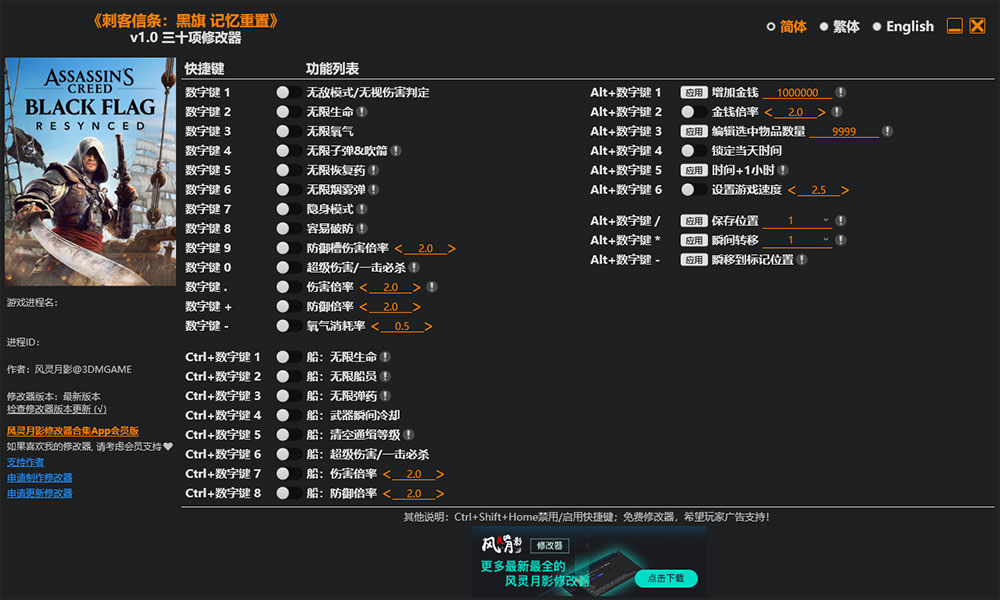Toggle 金钱倍率 switch
Viewport: 1000px width, 600px height.
pyautogui.click(x=693, y=112)
